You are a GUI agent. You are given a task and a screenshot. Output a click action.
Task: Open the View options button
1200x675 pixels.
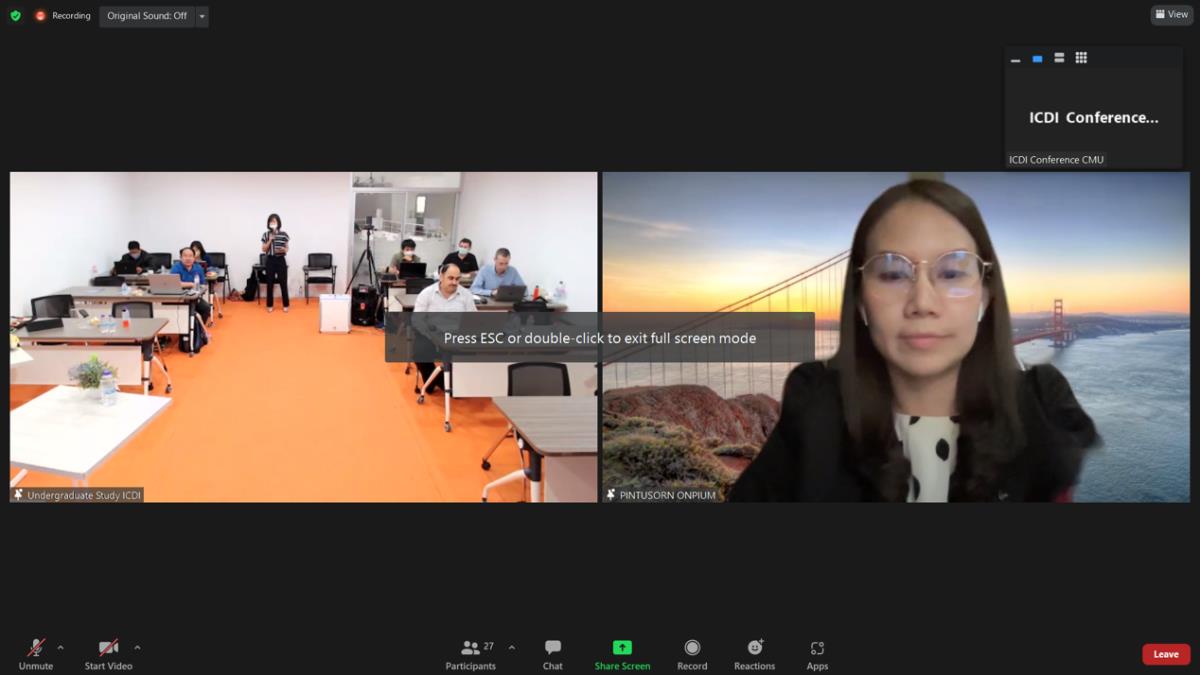(x=1172, y=15)
